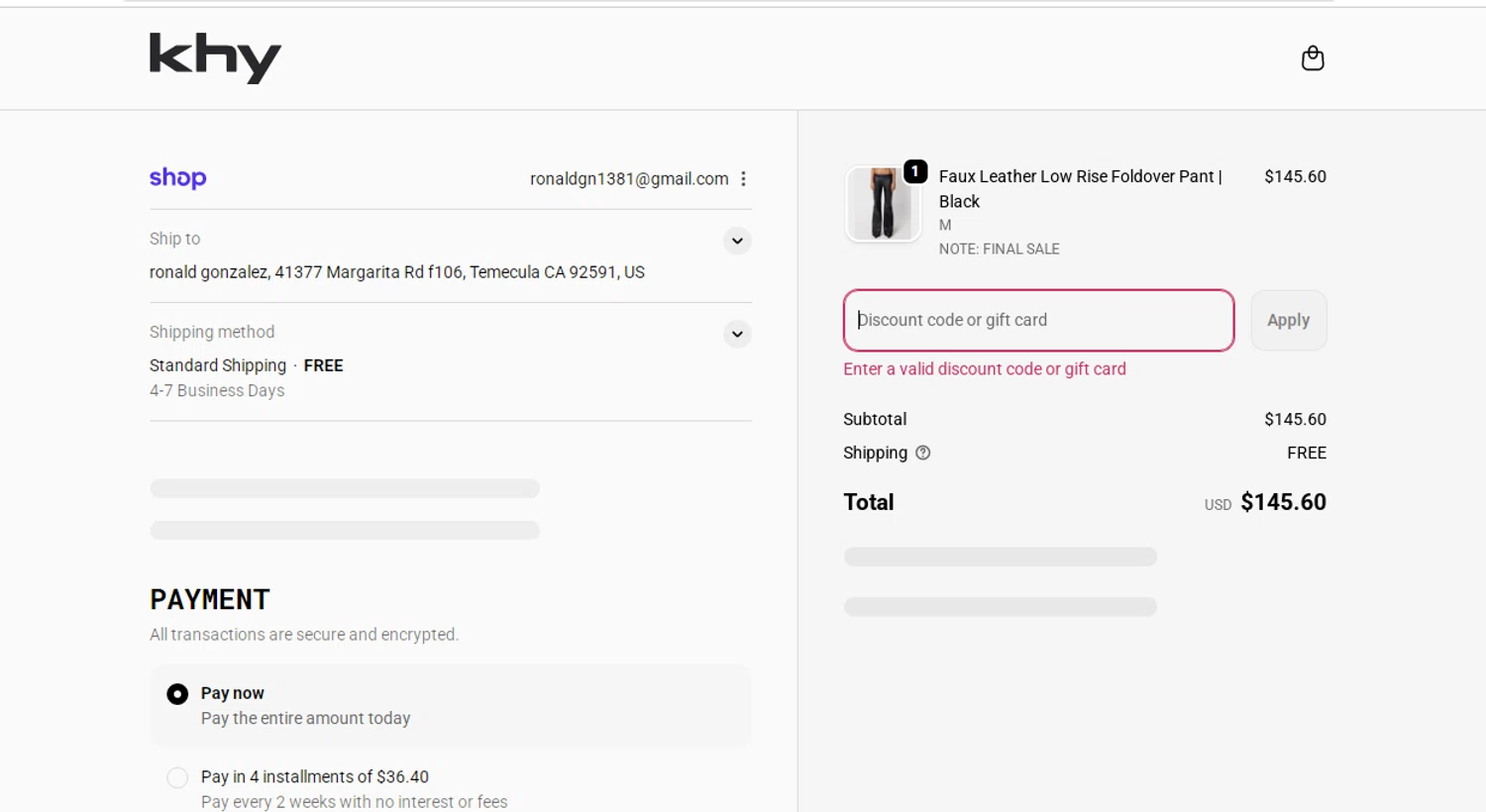Click the Standard Shipping FREE line

(247, 365)
